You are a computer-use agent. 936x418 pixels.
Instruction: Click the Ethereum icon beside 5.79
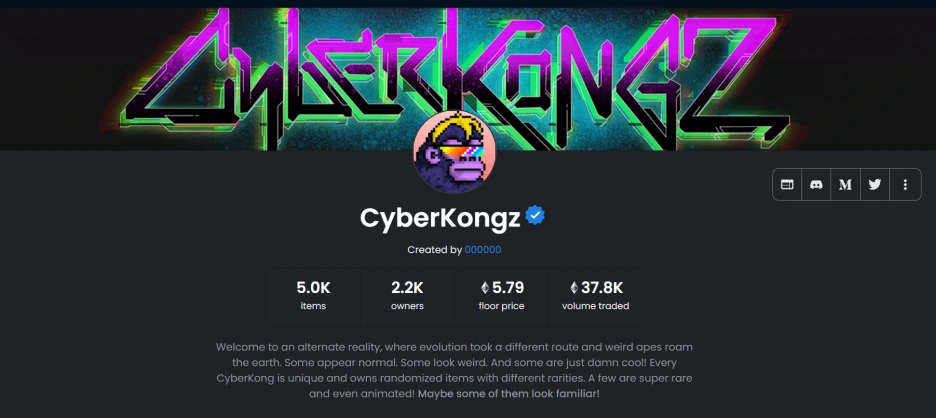(485, 288)
